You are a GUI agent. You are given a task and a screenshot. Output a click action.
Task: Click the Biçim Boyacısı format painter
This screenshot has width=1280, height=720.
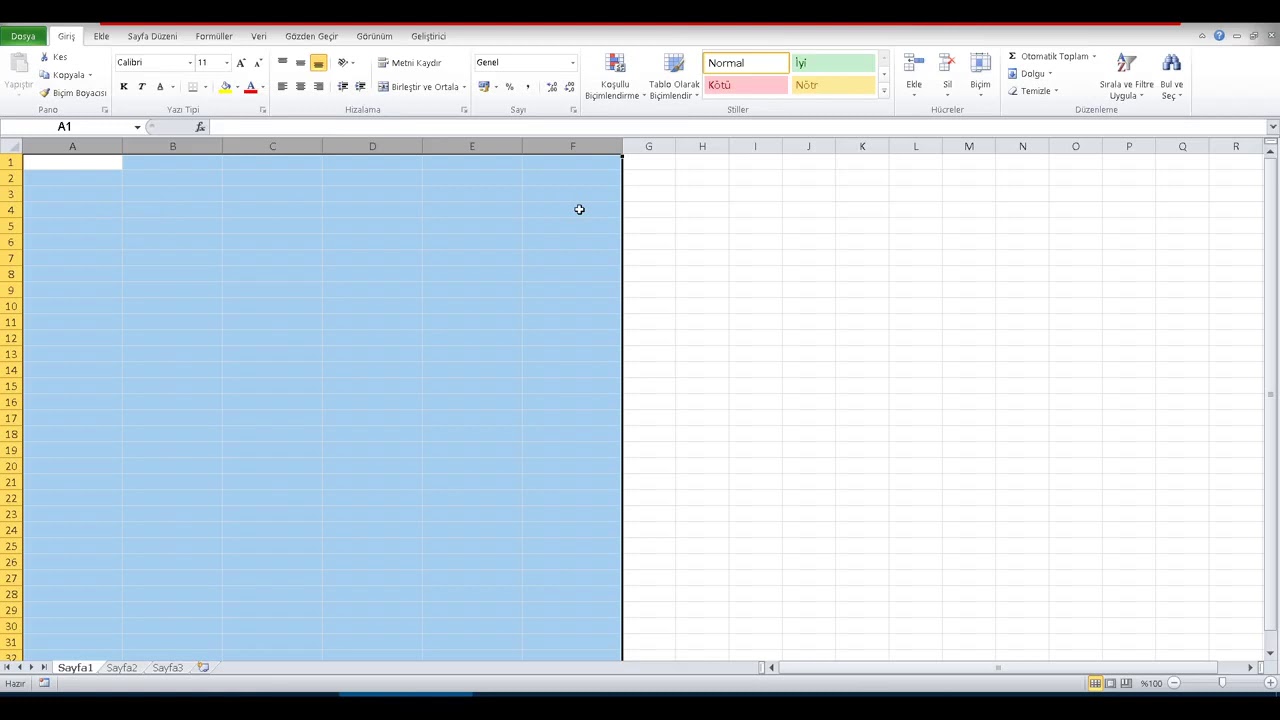(73, 93)
